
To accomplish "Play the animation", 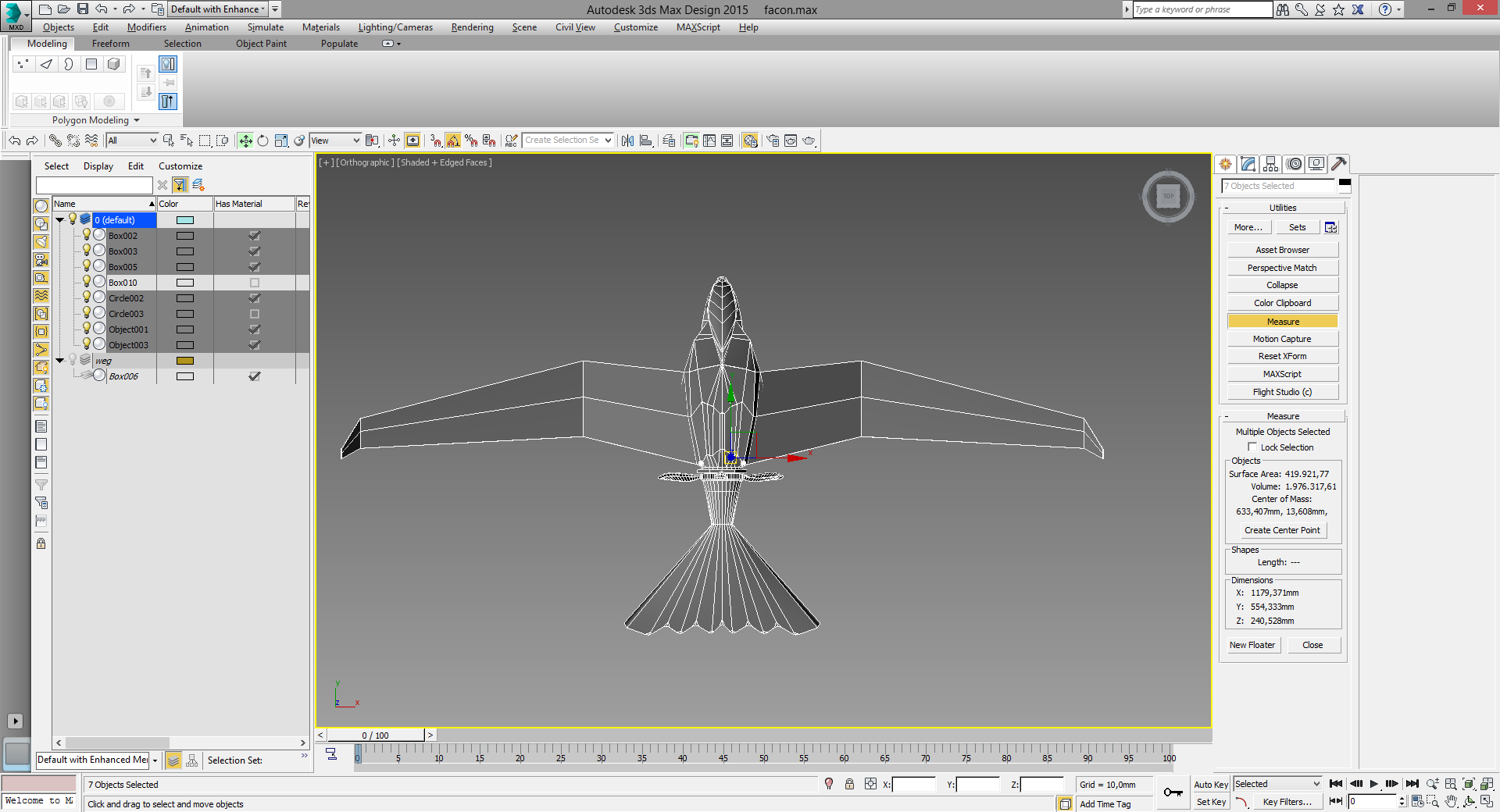I will click(x=1373, y=784).
